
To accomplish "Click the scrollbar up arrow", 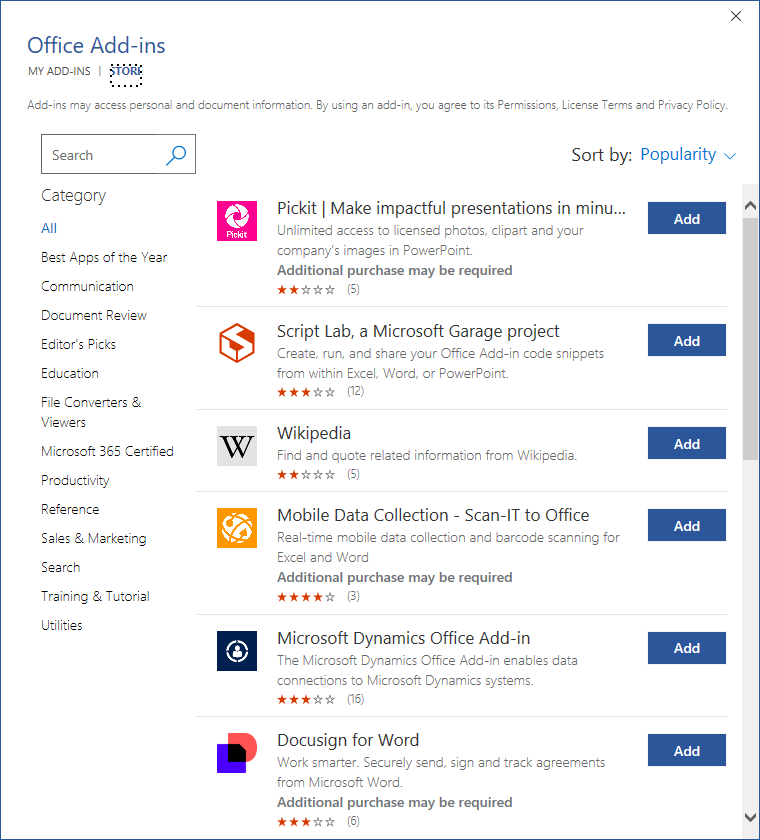I will [x=750, y=205].
